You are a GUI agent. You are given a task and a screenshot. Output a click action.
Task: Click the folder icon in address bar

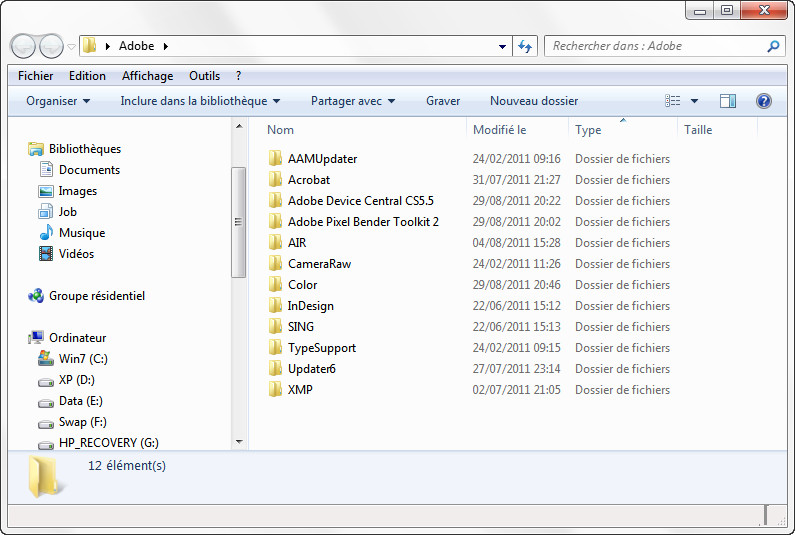pyautogui.click(x=90, y=46)
